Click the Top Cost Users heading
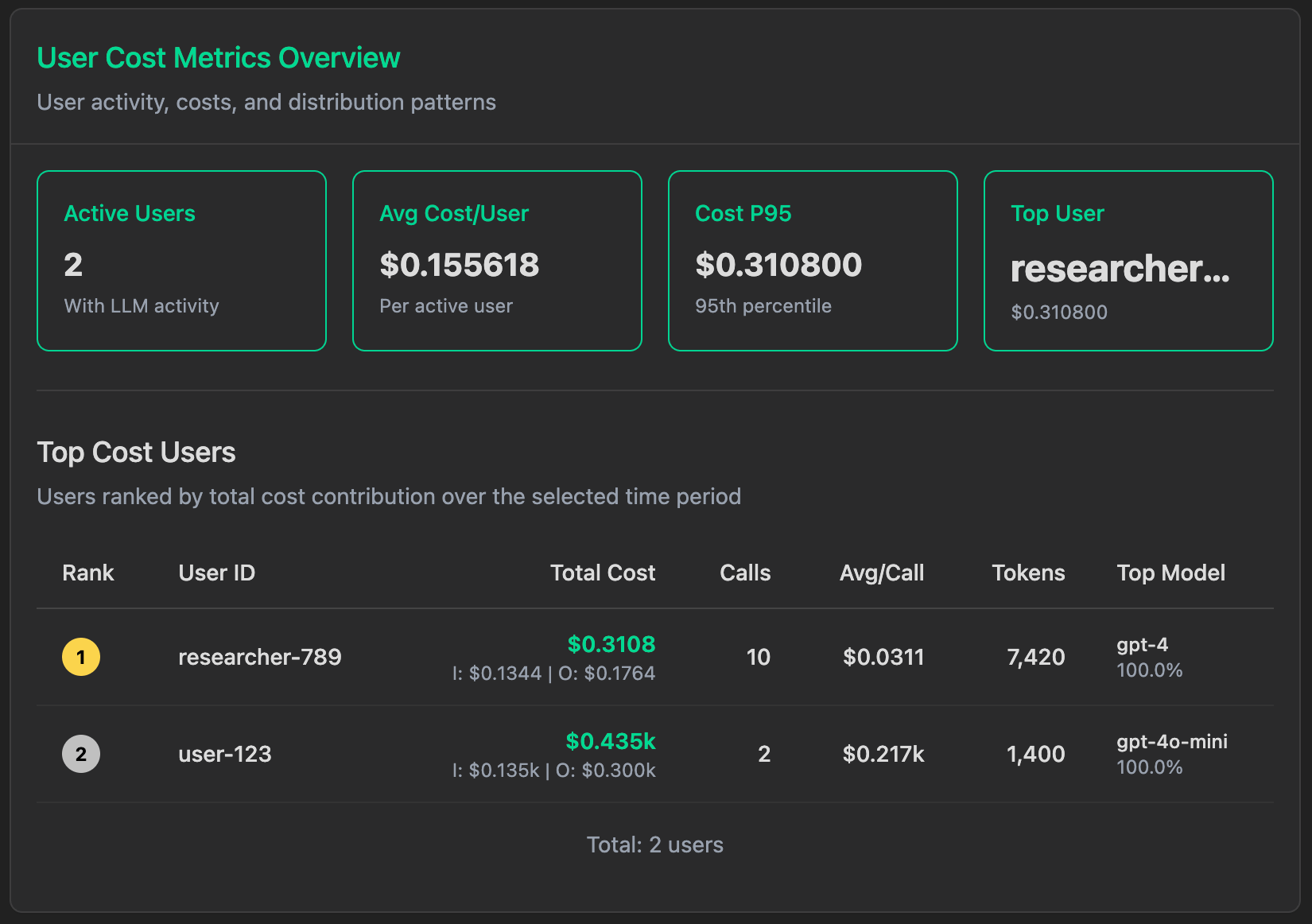1312x924 pixels. coord(136,452)
